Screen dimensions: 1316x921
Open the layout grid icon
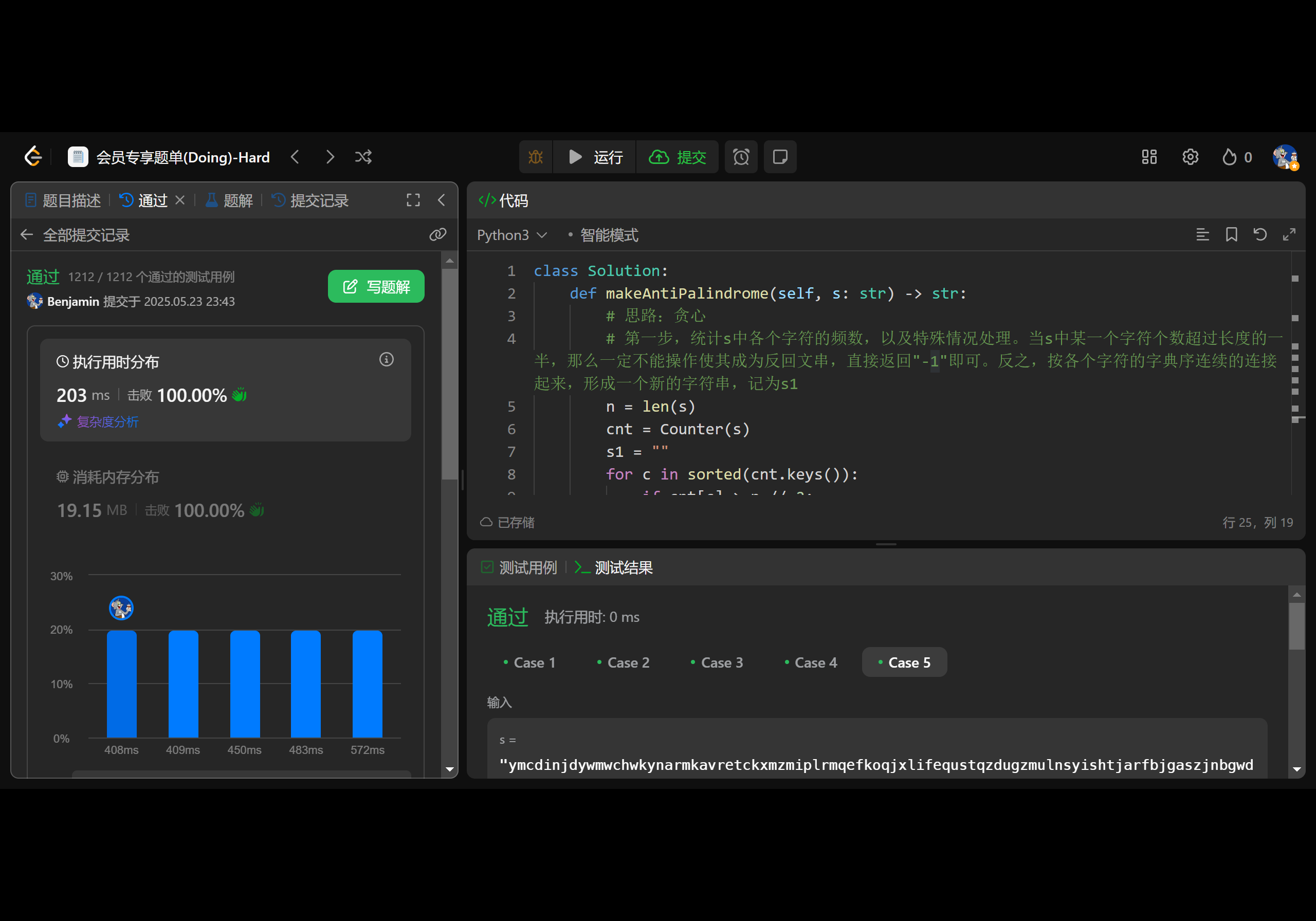tap(1148, 157)
